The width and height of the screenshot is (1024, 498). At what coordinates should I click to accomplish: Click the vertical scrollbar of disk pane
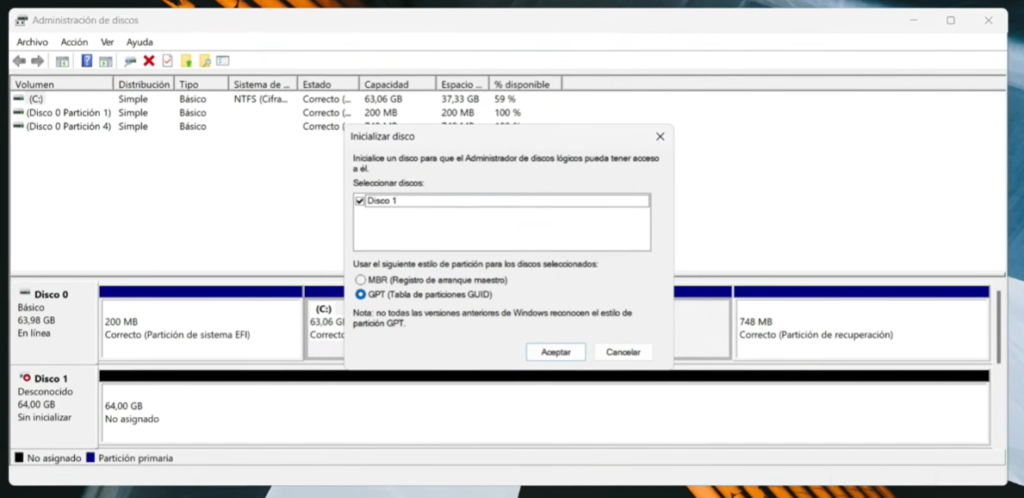pyautogui.click(x=997, y=326)
